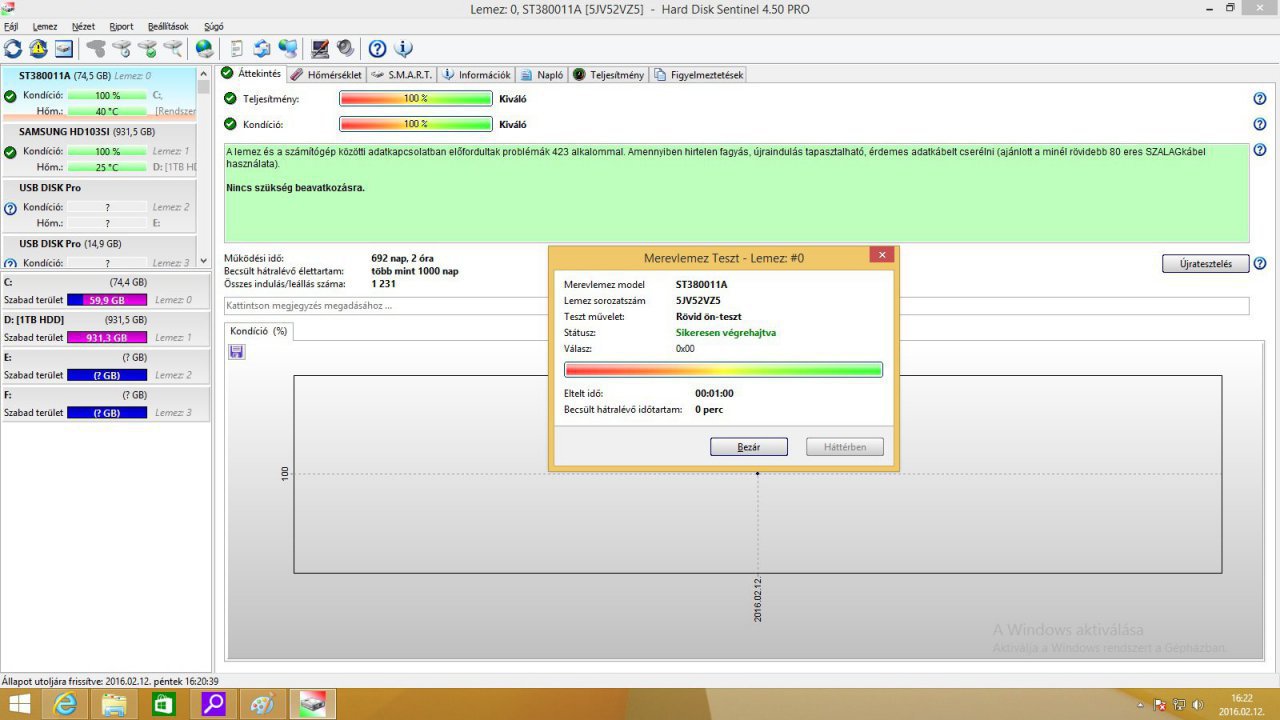This screenshot has height=720, width=1280.
Task: Close the Merevlemez Teszt dialog with X
Action: pyautogui.click(x=881, y=256)
